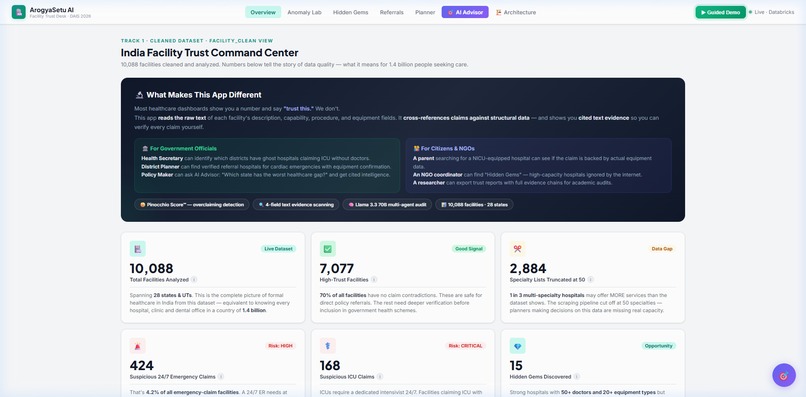Click the Risk: HIGH badge
Screen dimensions: 806x397
280,346
